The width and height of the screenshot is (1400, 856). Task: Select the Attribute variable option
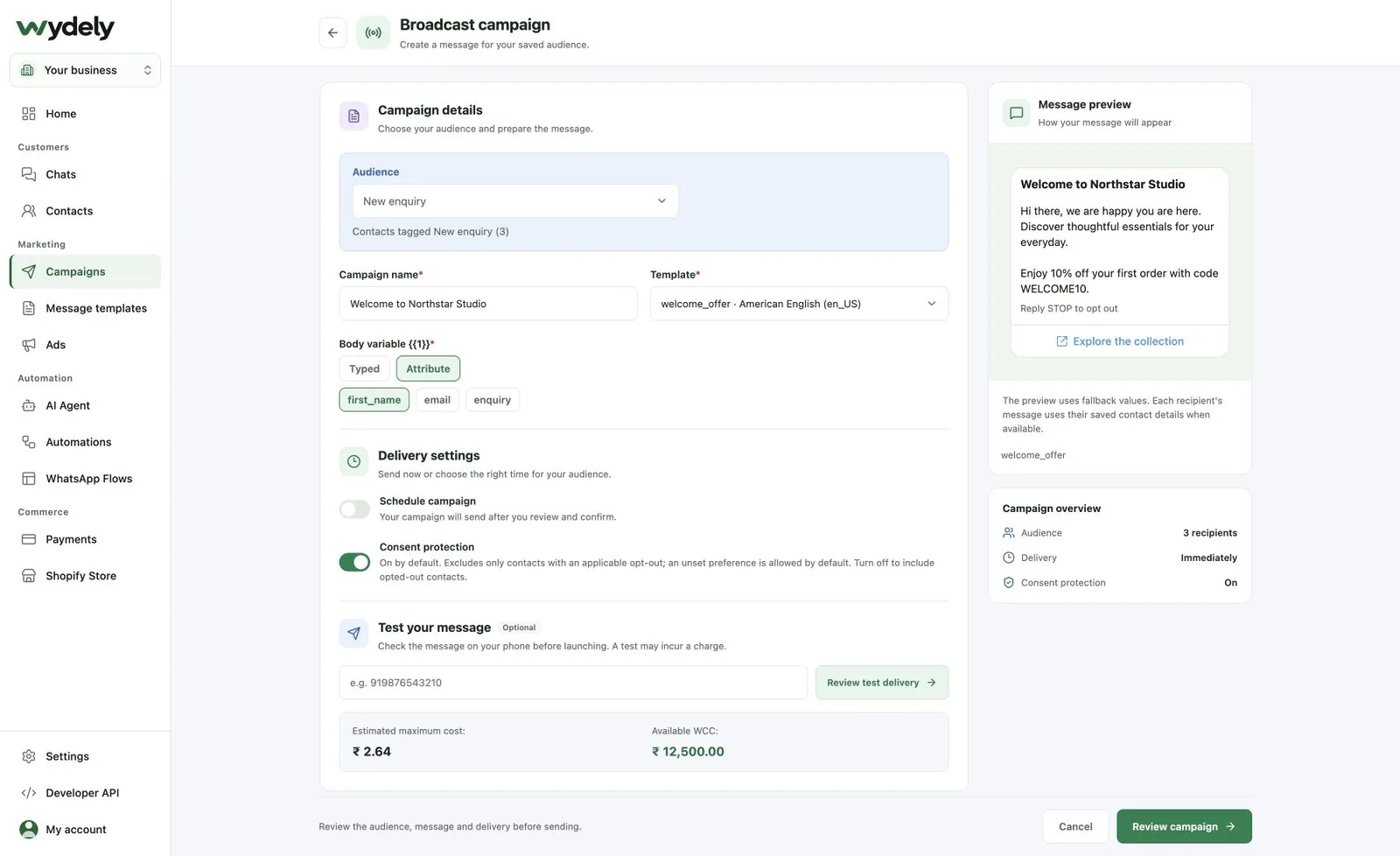point(428,368)
